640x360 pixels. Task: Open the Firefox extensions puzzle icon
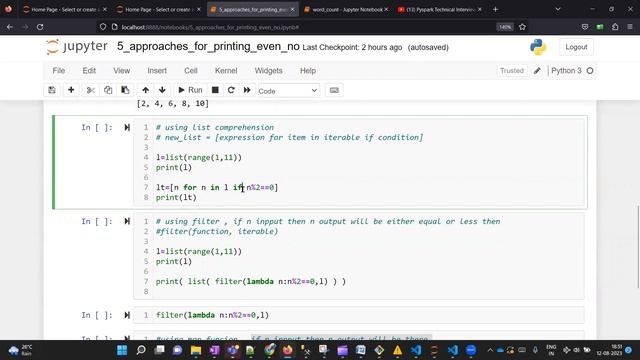click(615, 27)
